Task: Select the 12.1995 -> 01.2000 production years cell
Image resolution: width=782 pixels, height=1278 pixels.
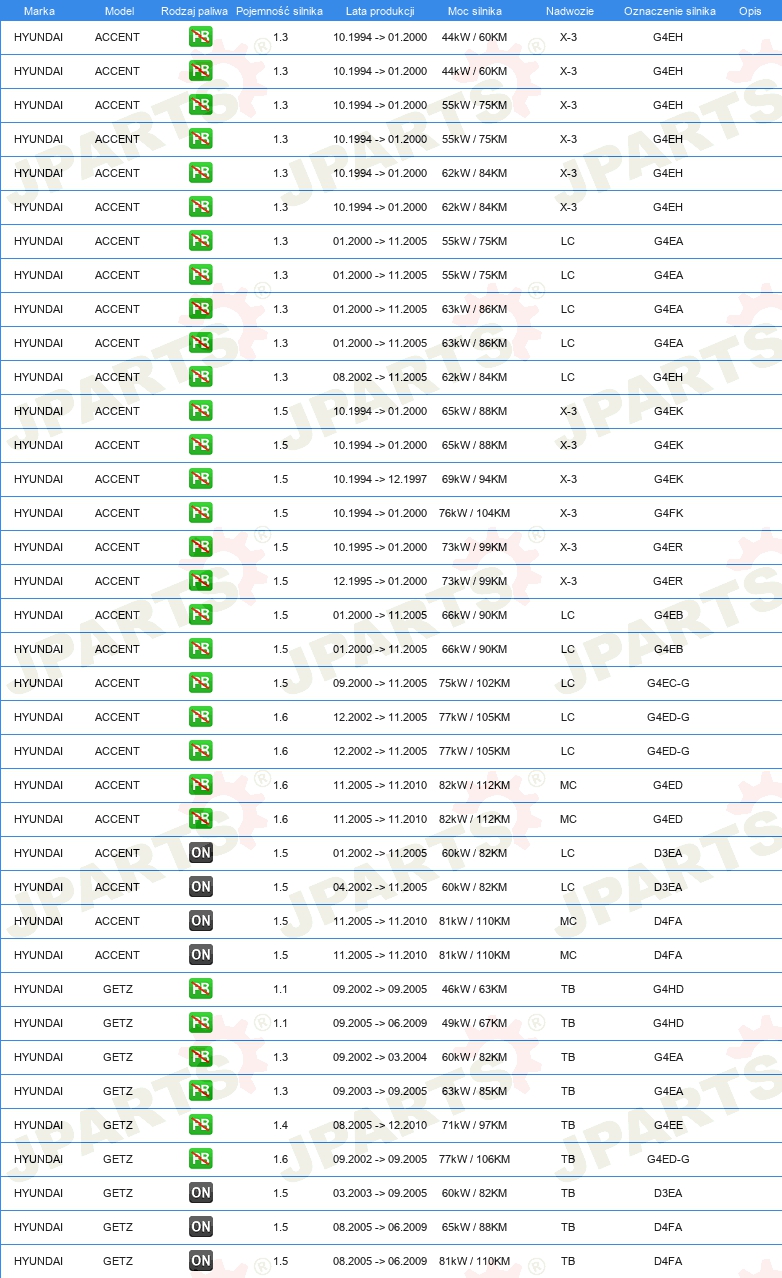Action: coord(380,581)
